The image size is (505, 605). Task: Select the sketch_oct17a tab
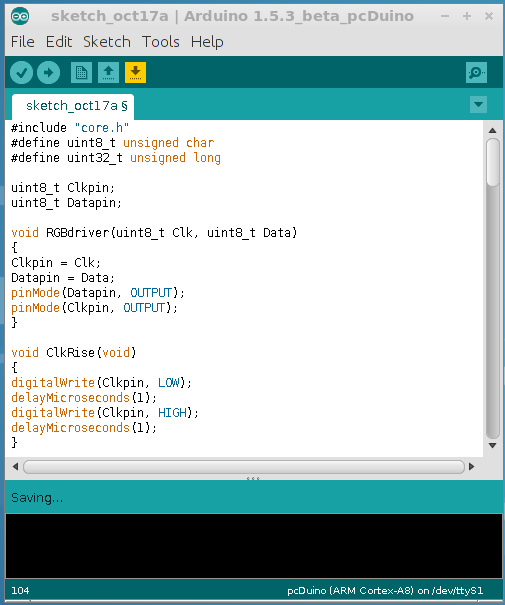tap(73, 106)
